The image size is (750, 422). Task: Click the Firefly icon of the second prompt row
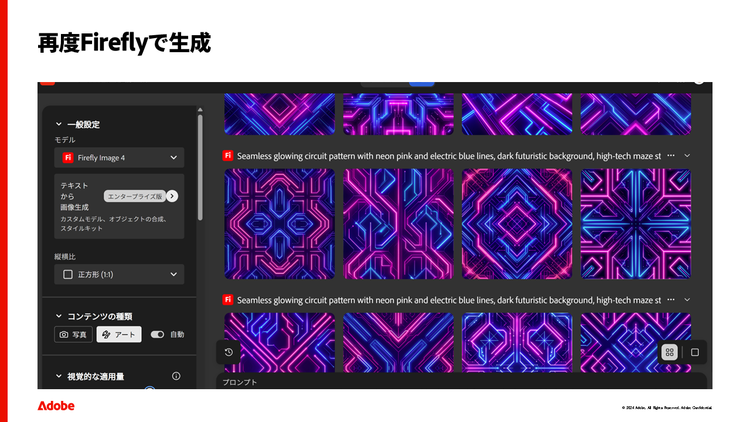(228, 300)
